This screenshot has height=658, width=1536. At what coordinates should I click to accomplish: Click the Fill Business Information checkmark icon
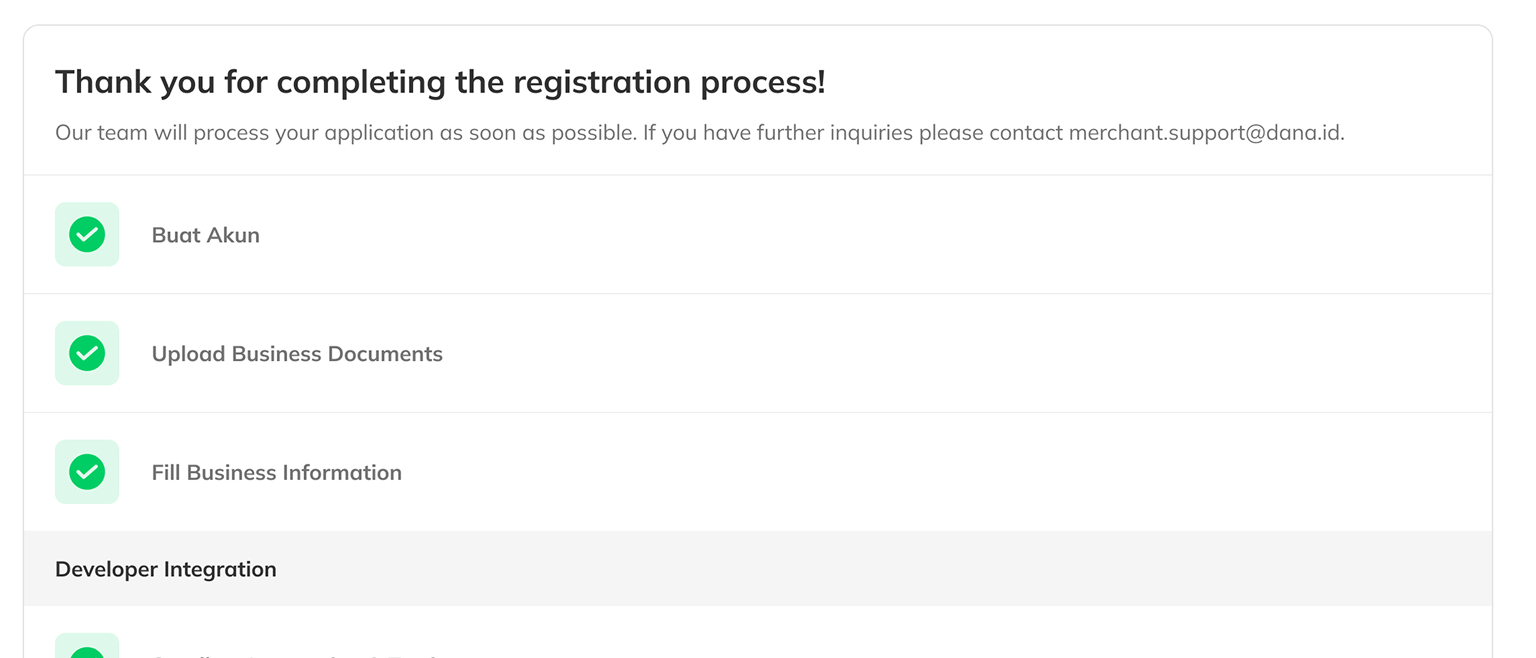click(x=87, y=472)
